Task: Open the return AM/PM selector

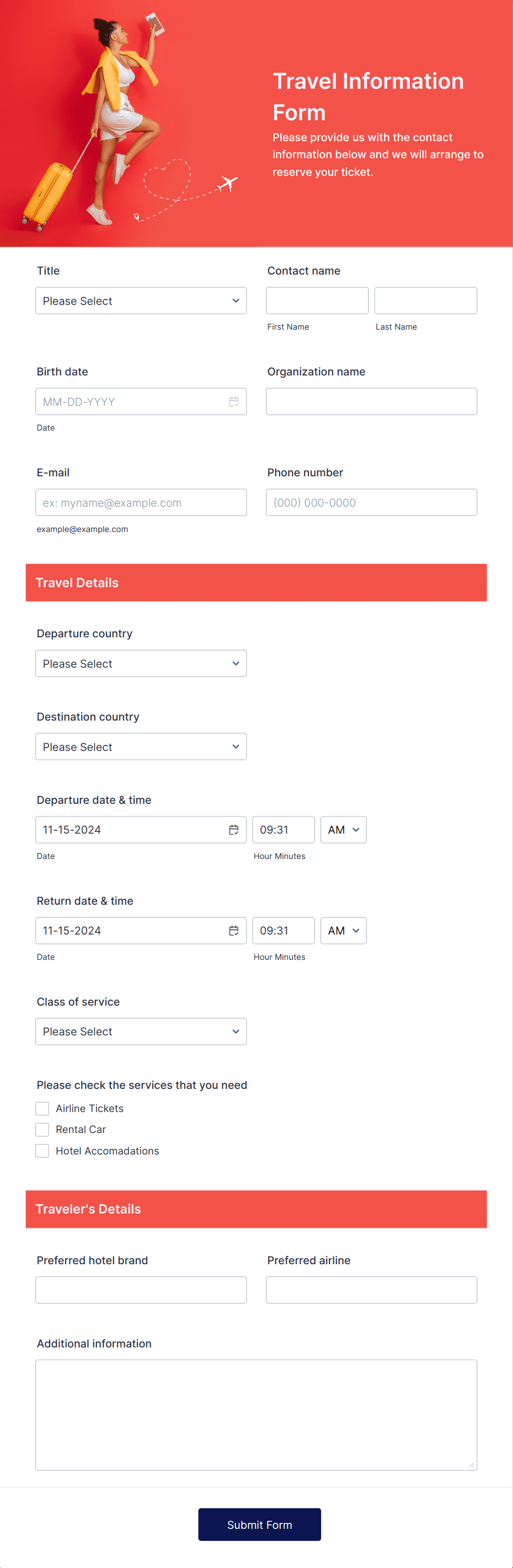Action: (x=343, y=930)
